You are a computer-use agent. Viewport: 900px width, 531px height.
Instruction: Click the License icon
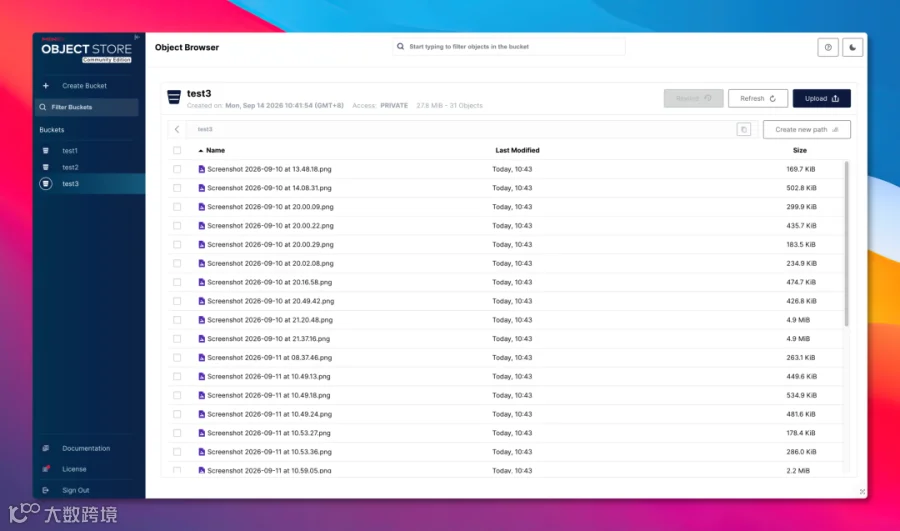click(x=45, y=469)
